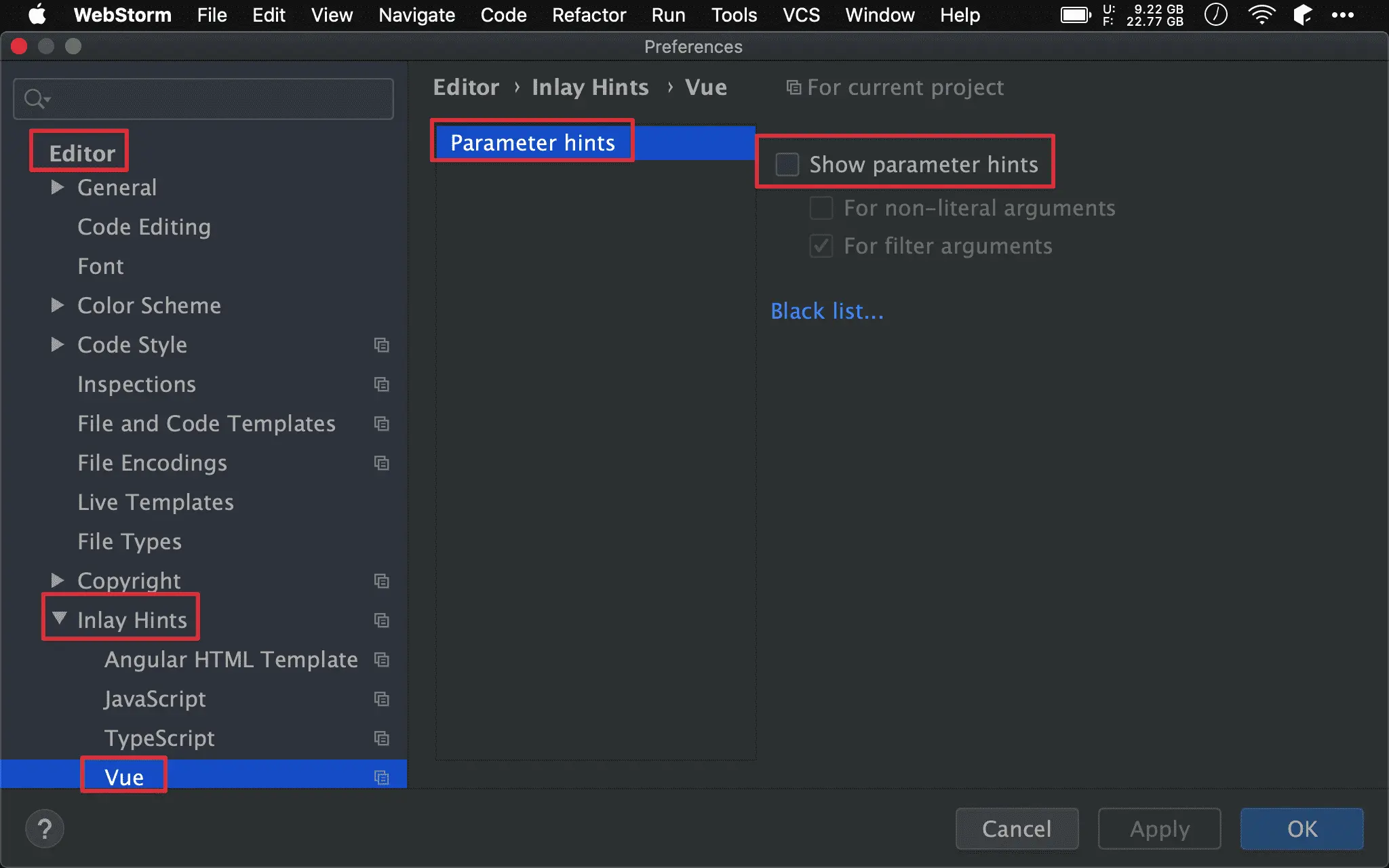Toggle the For non-literal arguments checkbox
Screen dimensions: 1389x868
point(821,208)
